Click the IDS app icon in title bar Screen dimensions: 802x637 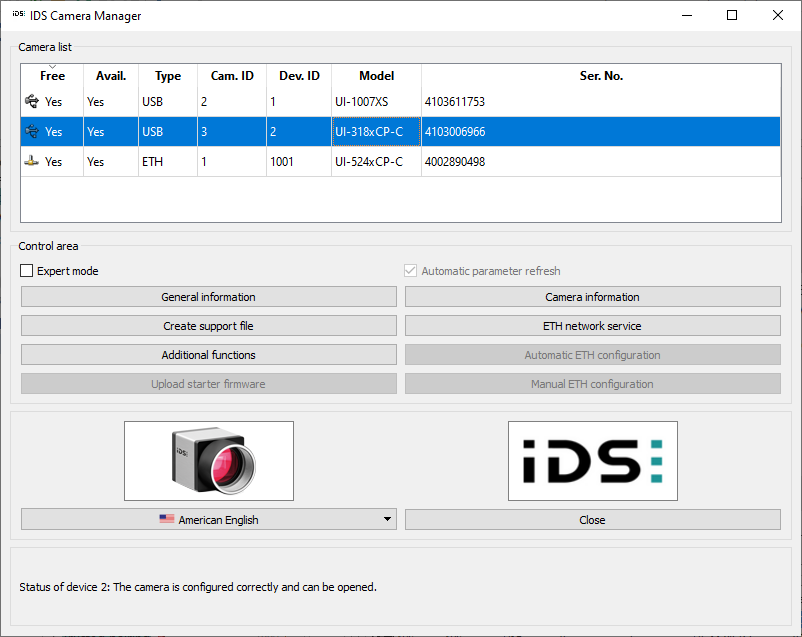pos(19,14)
